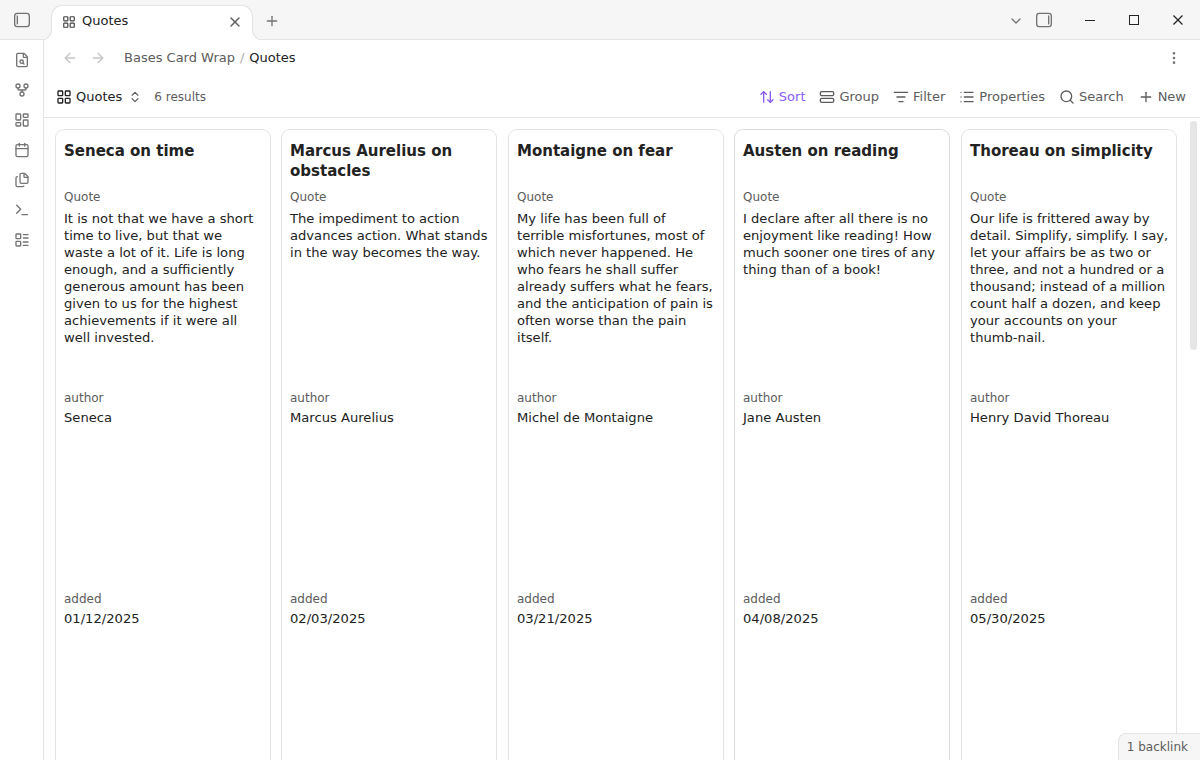
Task: Navigate back with arrow icon
Action: pyautogui.click(x=70, y=58)
